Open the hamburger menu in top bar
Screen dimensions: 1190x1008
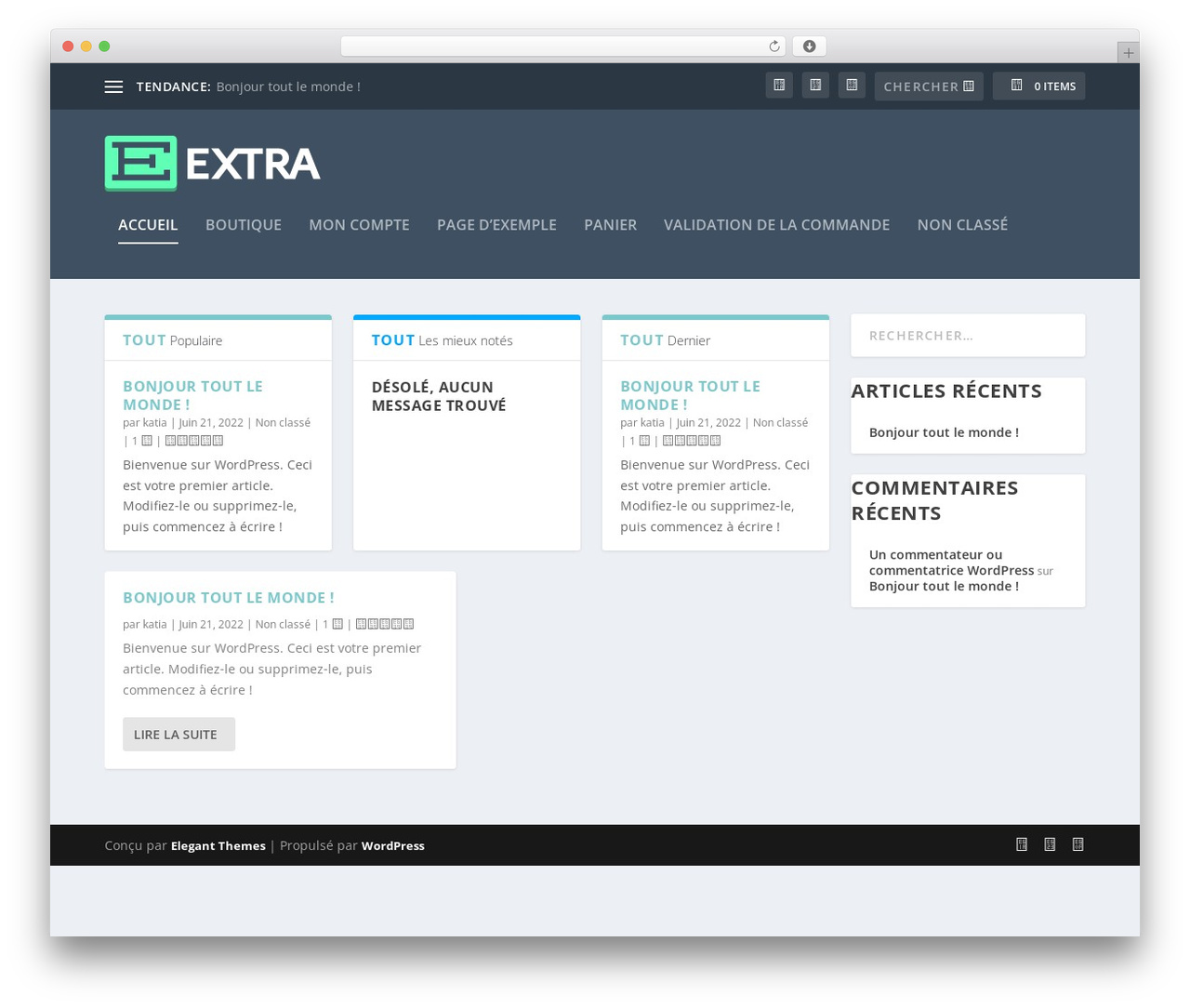point(113,86)
